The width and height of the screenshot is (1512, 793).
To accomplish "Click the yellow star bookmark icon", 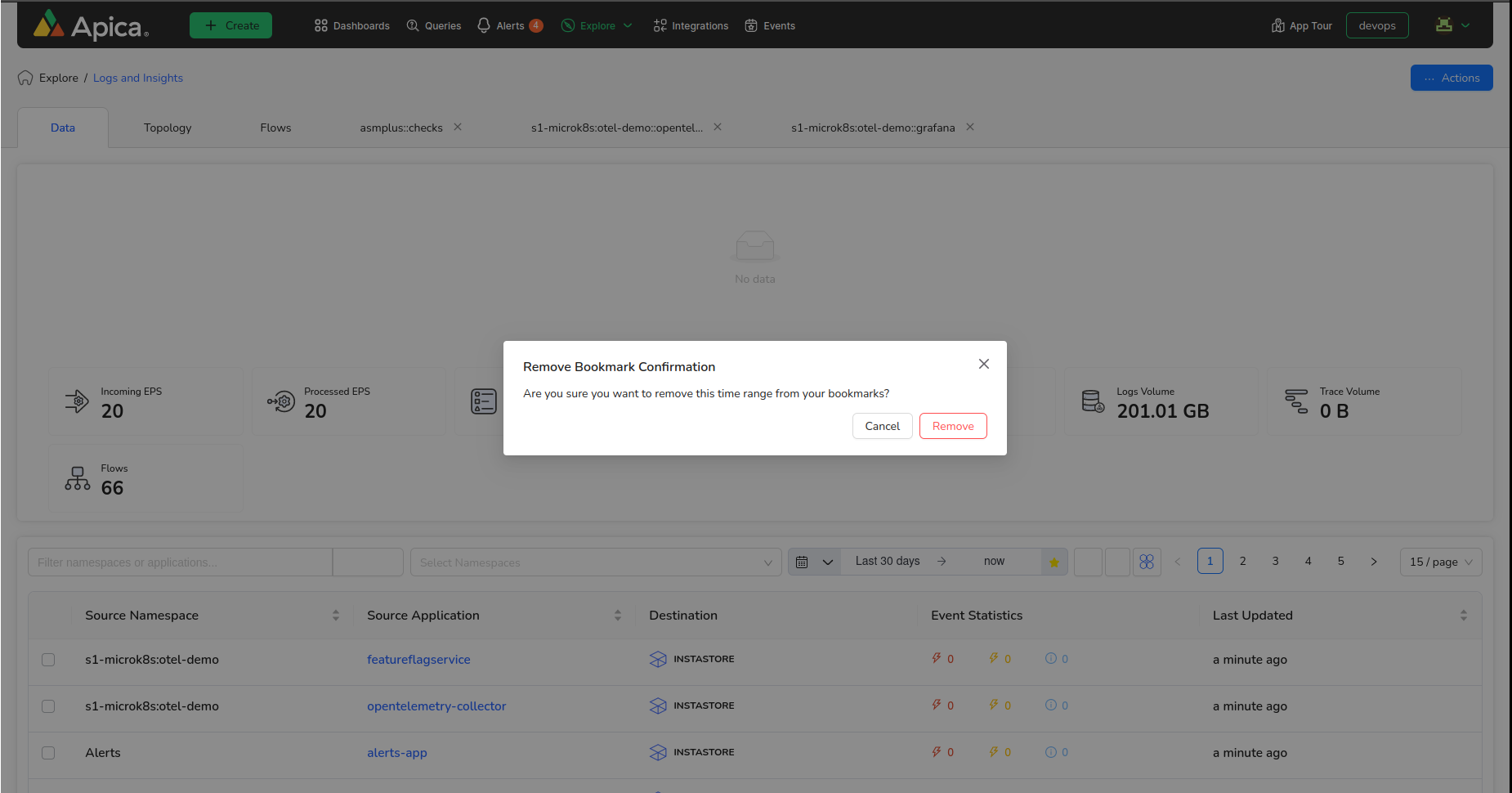I will [x=1053, y=562].
